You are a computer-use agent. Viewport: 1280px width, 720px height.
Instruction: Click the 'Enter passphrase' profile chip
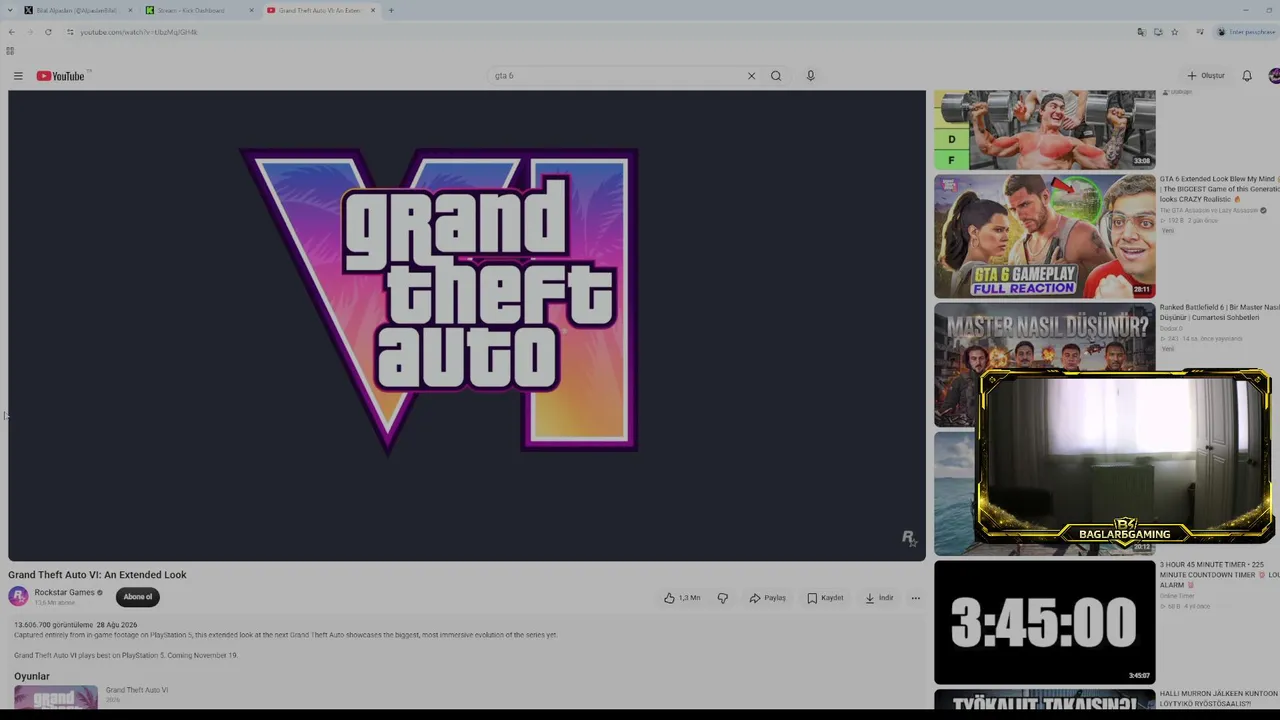(x=1246, y=32)
